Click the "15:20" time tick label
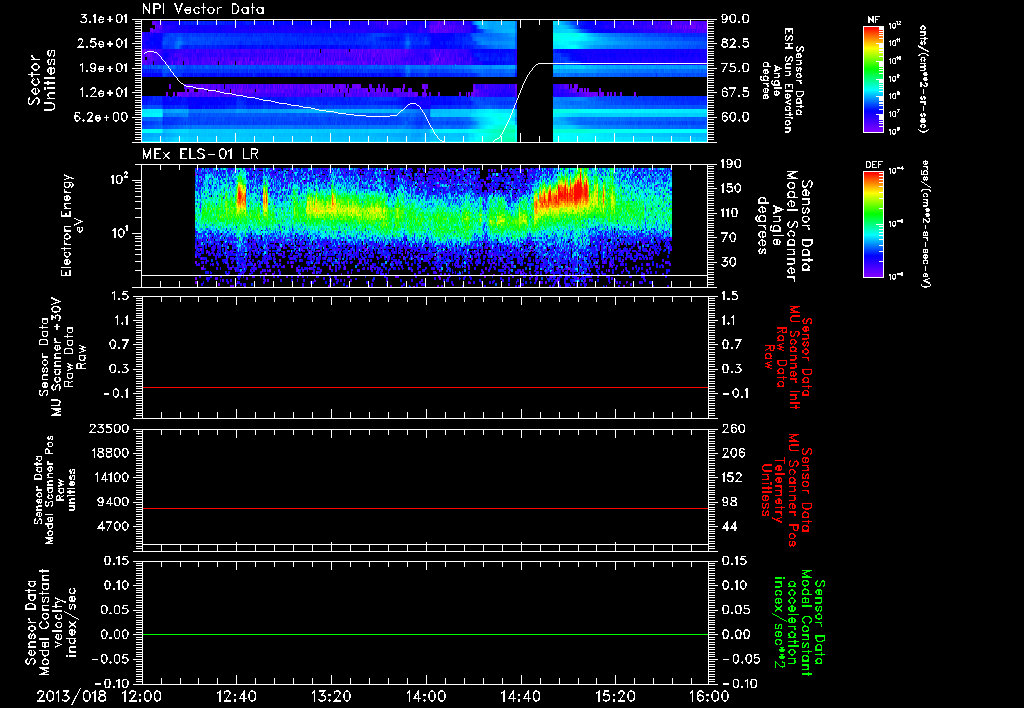The image size is (1024, 708). [615, 696]
